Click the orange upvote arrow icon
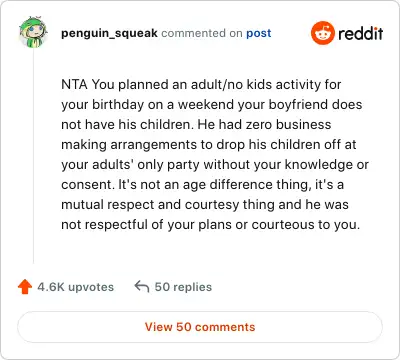This screenshot has width=400, height=360. point(25,287)
